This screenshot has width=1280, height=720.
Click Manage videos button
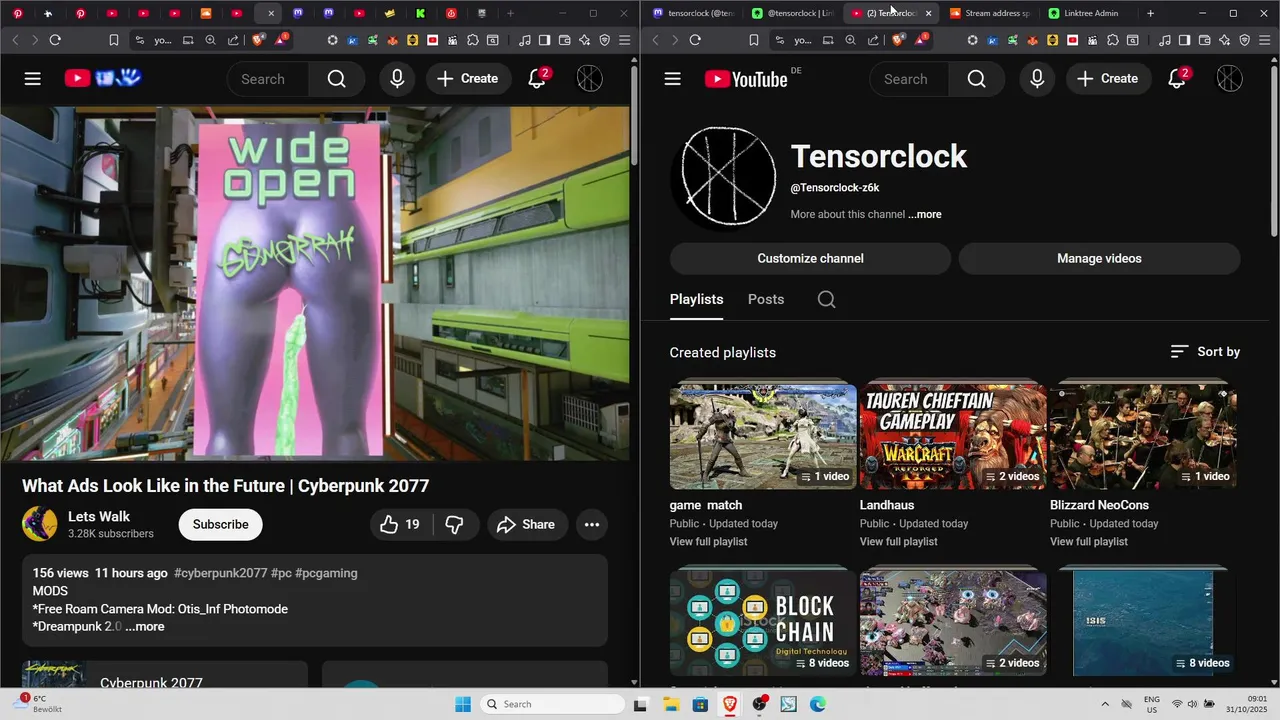coord(1099,258)
